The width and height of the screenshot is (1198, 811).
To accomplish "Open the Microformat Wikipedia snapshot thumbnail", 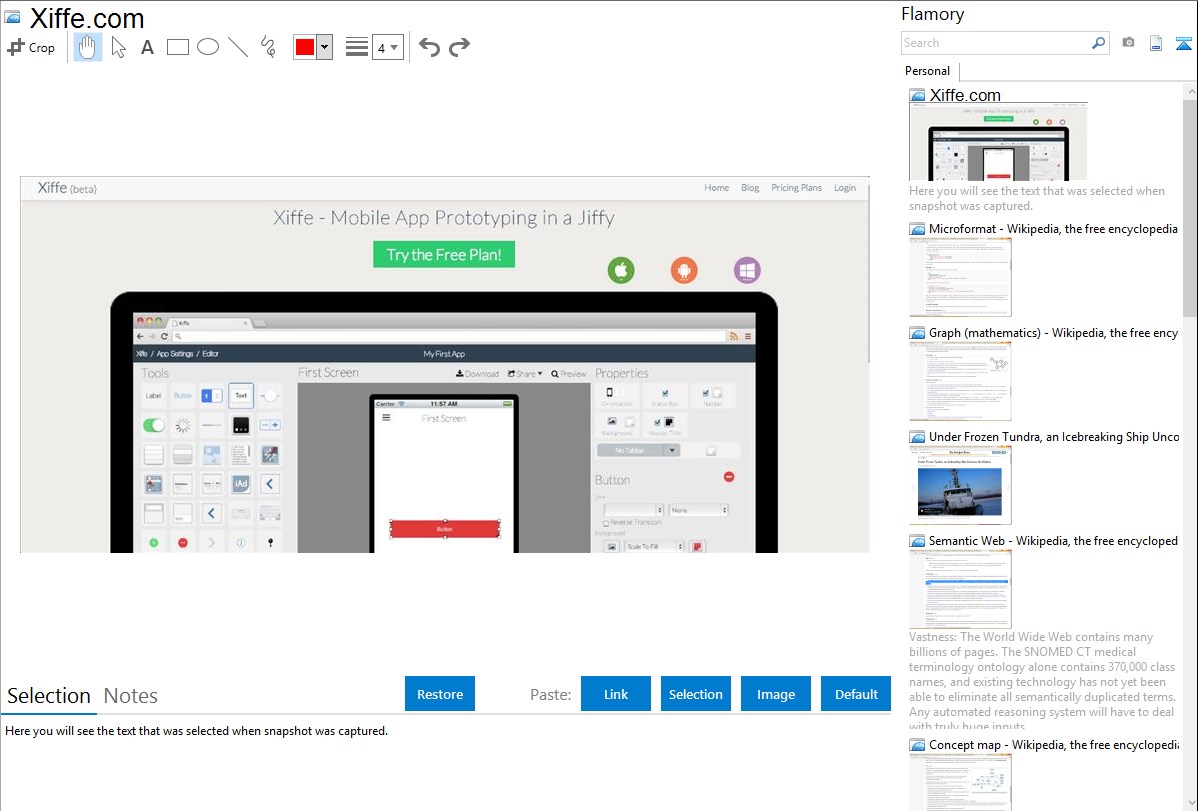I will click(x=961, y=277).
